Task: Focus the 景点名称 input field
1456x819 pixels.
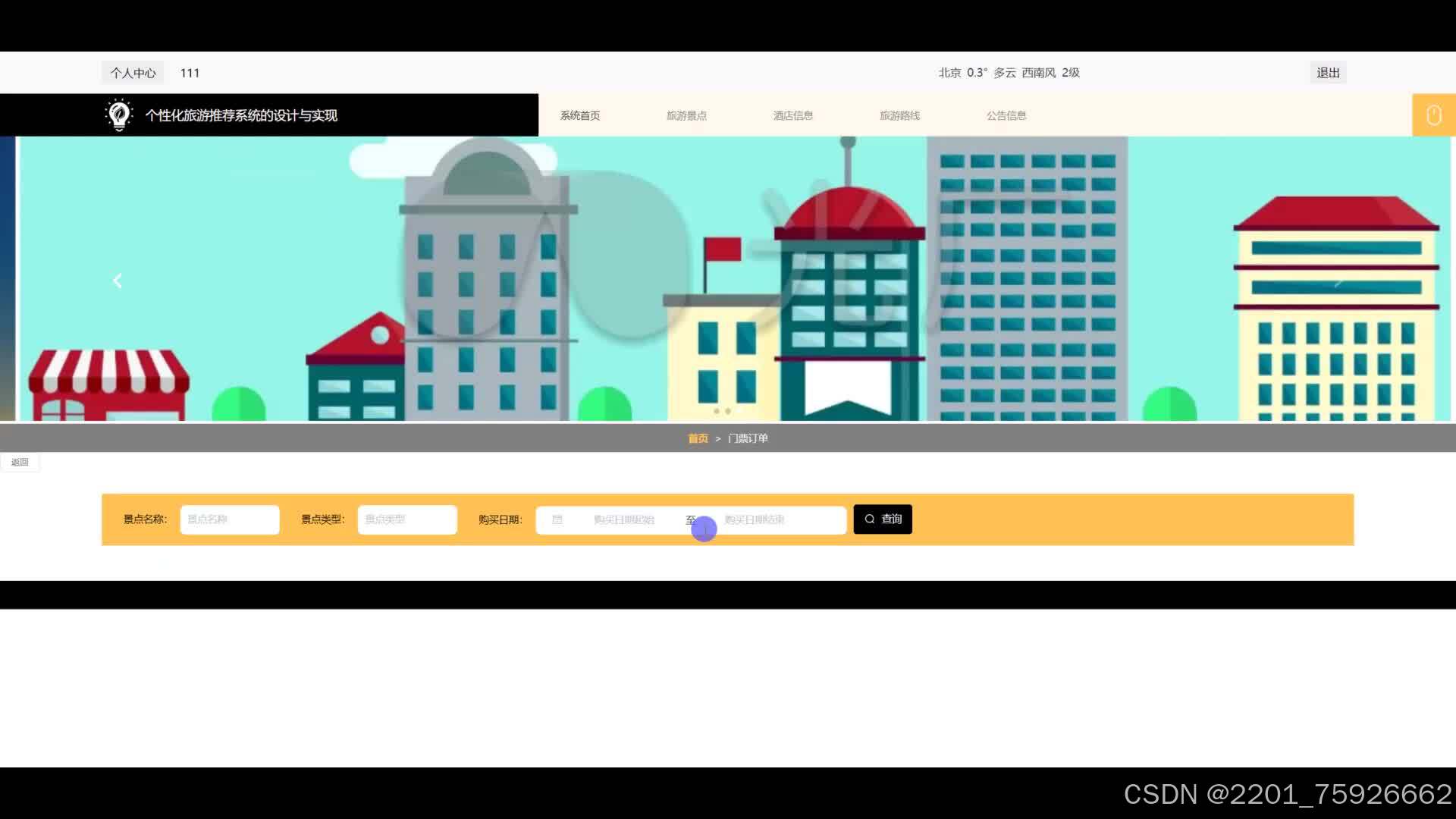Action: click(230, 519)
